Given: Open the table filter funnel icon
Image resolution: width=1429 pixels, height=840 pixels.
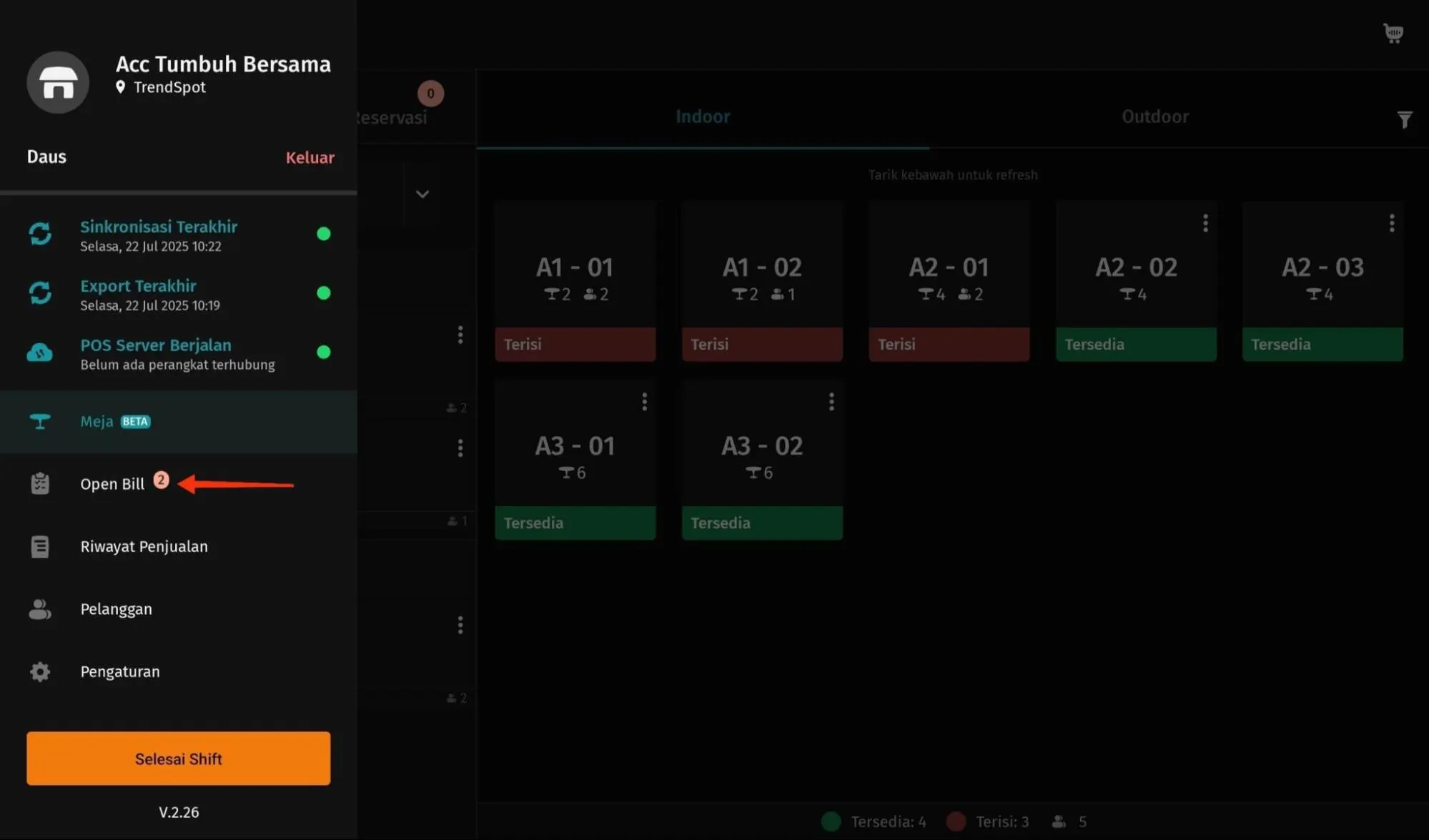Looking at the screenshot, I should (1404, 119).
